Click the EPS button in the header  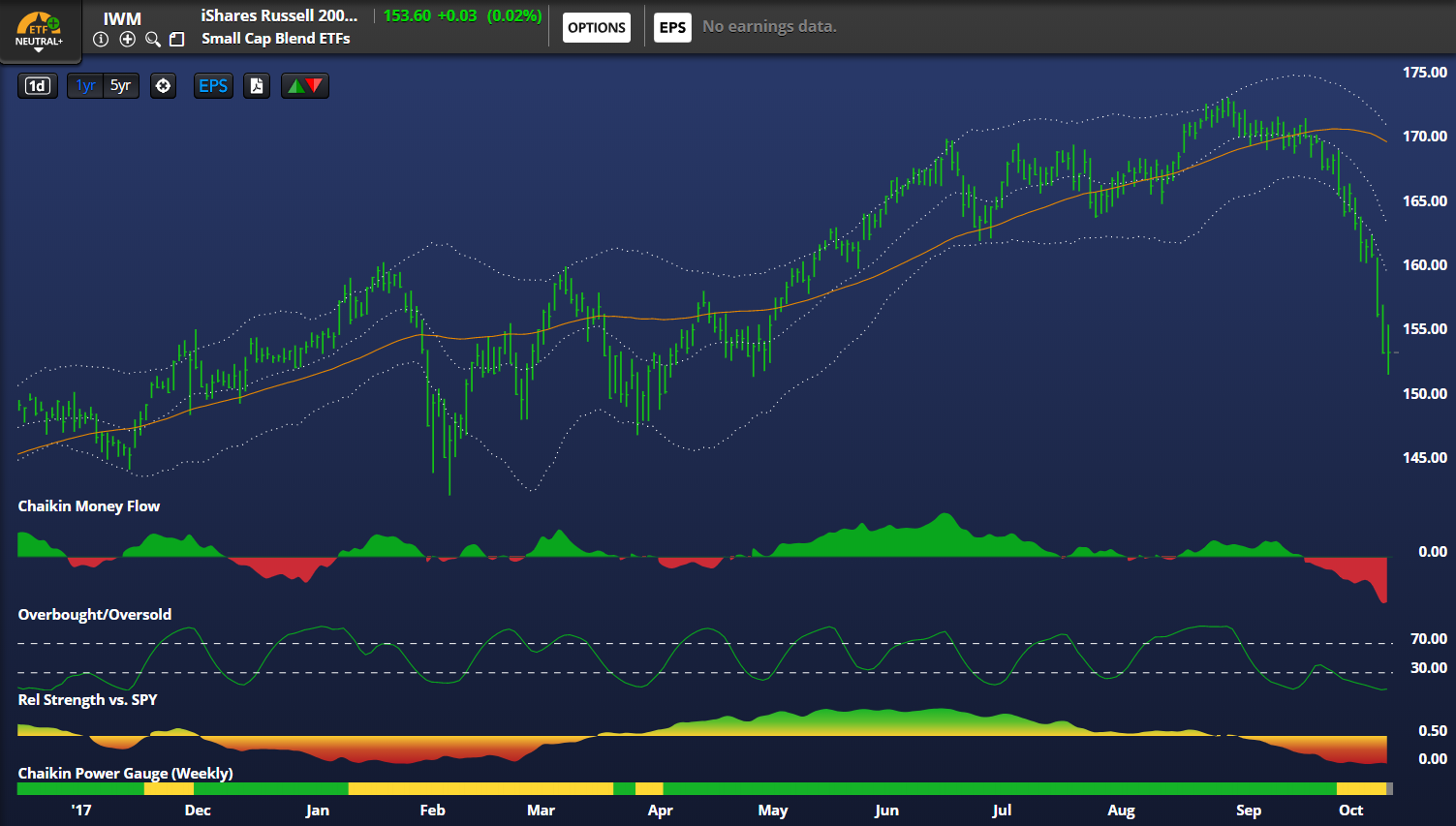point(672,27)
